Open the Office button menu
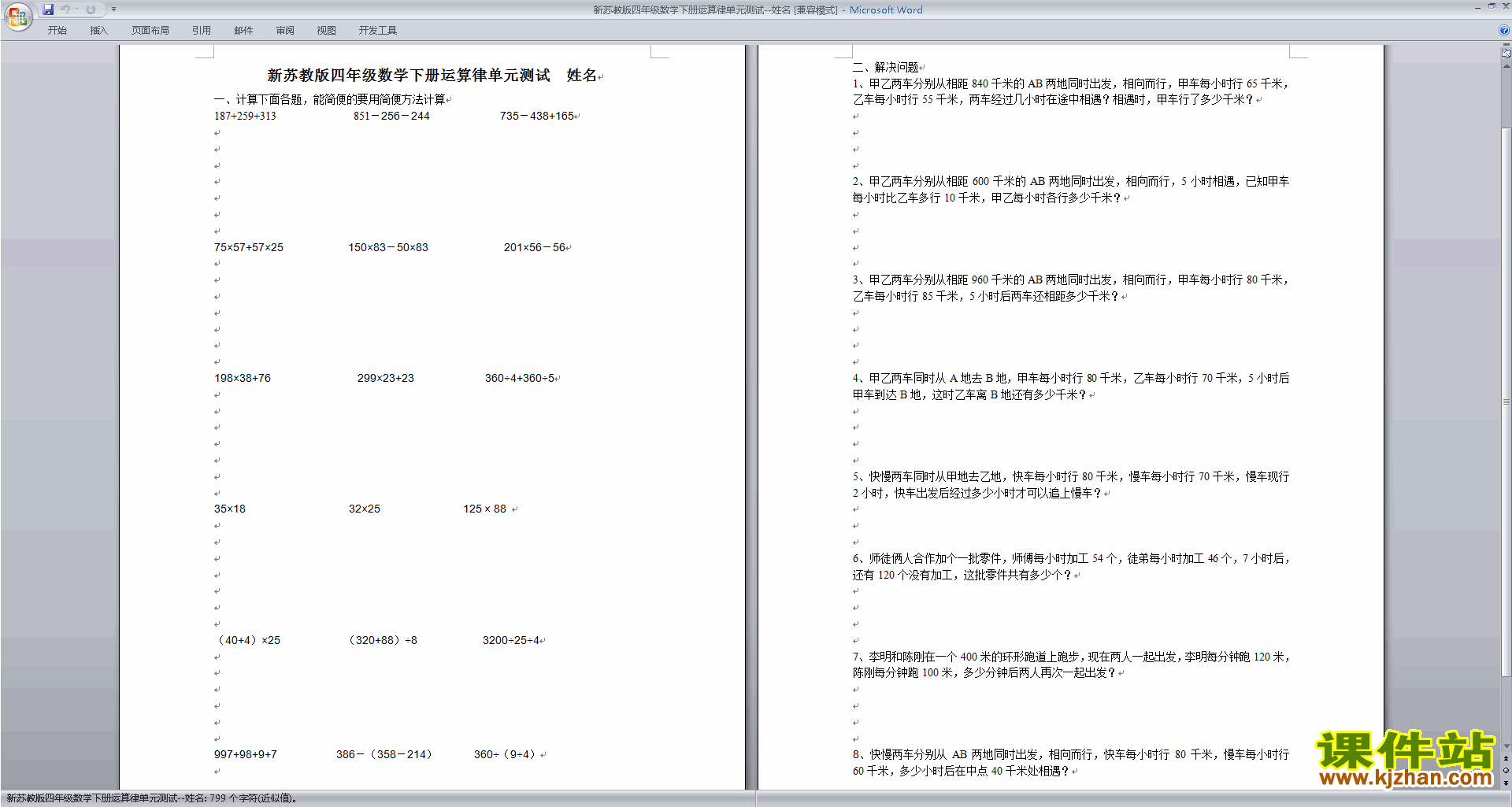 click(x=17, y=17)
